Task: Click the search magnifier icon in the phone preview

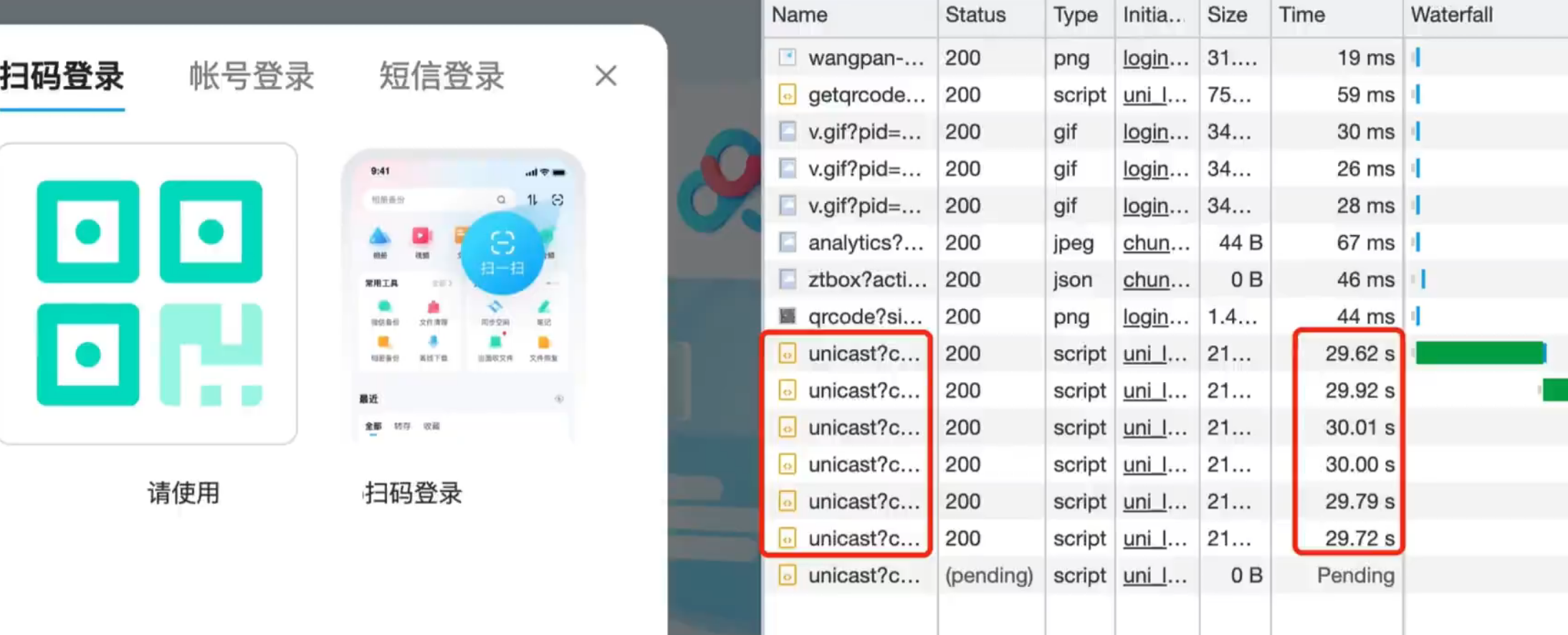Action: [501, 199]
